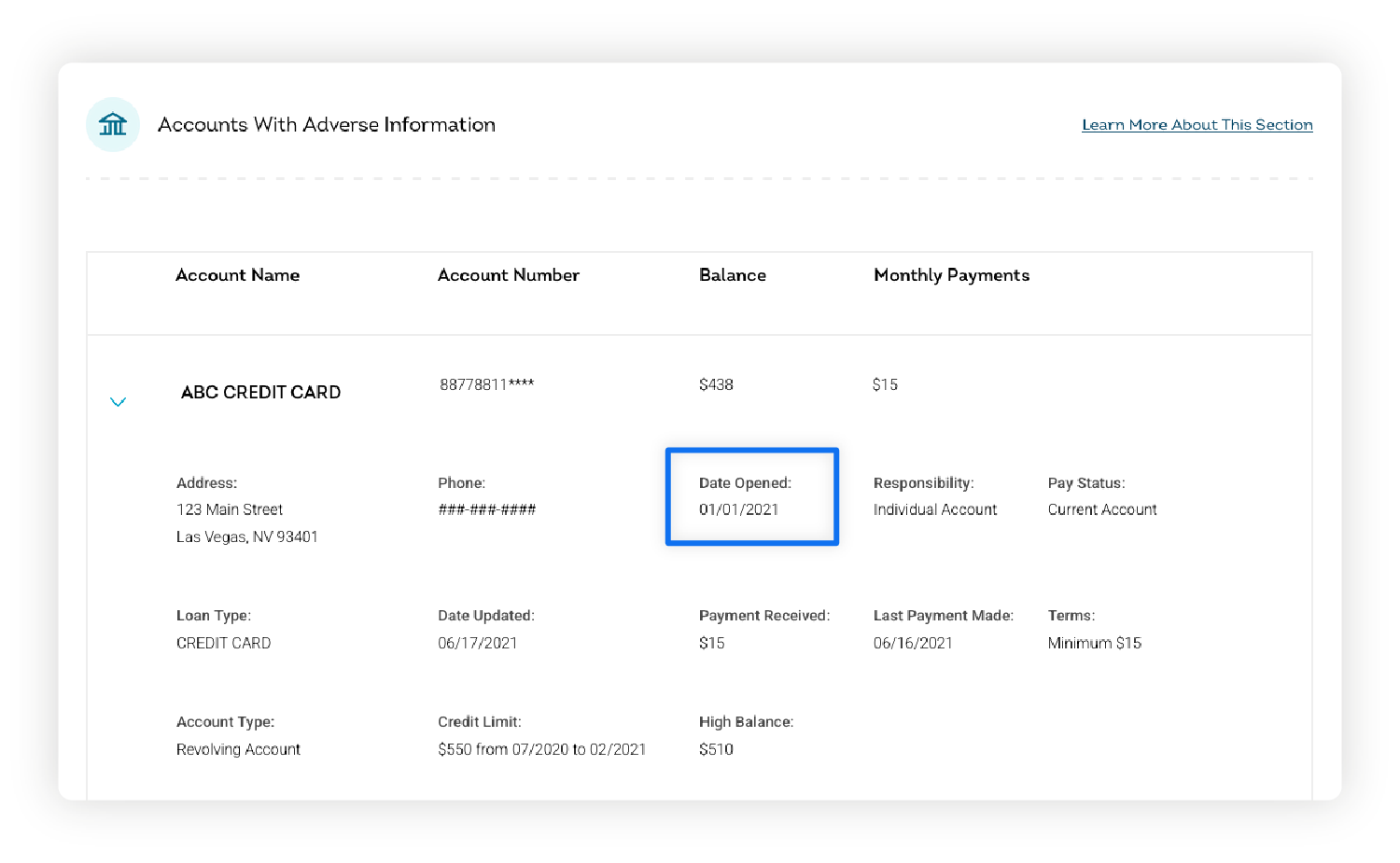Select the ABC CREDIT CARD account name
The height and width of the screenshot is (863, 1400).
(260, 393)
